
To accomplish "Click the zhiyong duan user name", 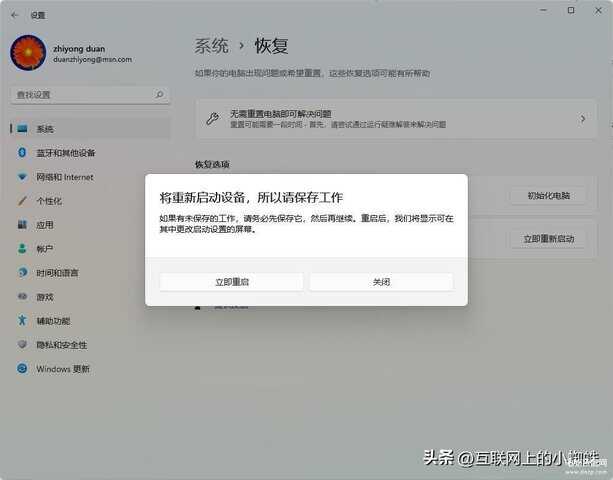I will 79,49.
